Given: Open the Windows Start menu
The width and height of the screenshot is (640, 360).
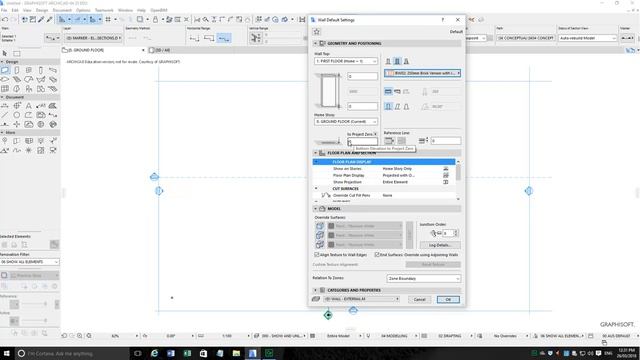Looking at the screenshot, I should [7, 353].
